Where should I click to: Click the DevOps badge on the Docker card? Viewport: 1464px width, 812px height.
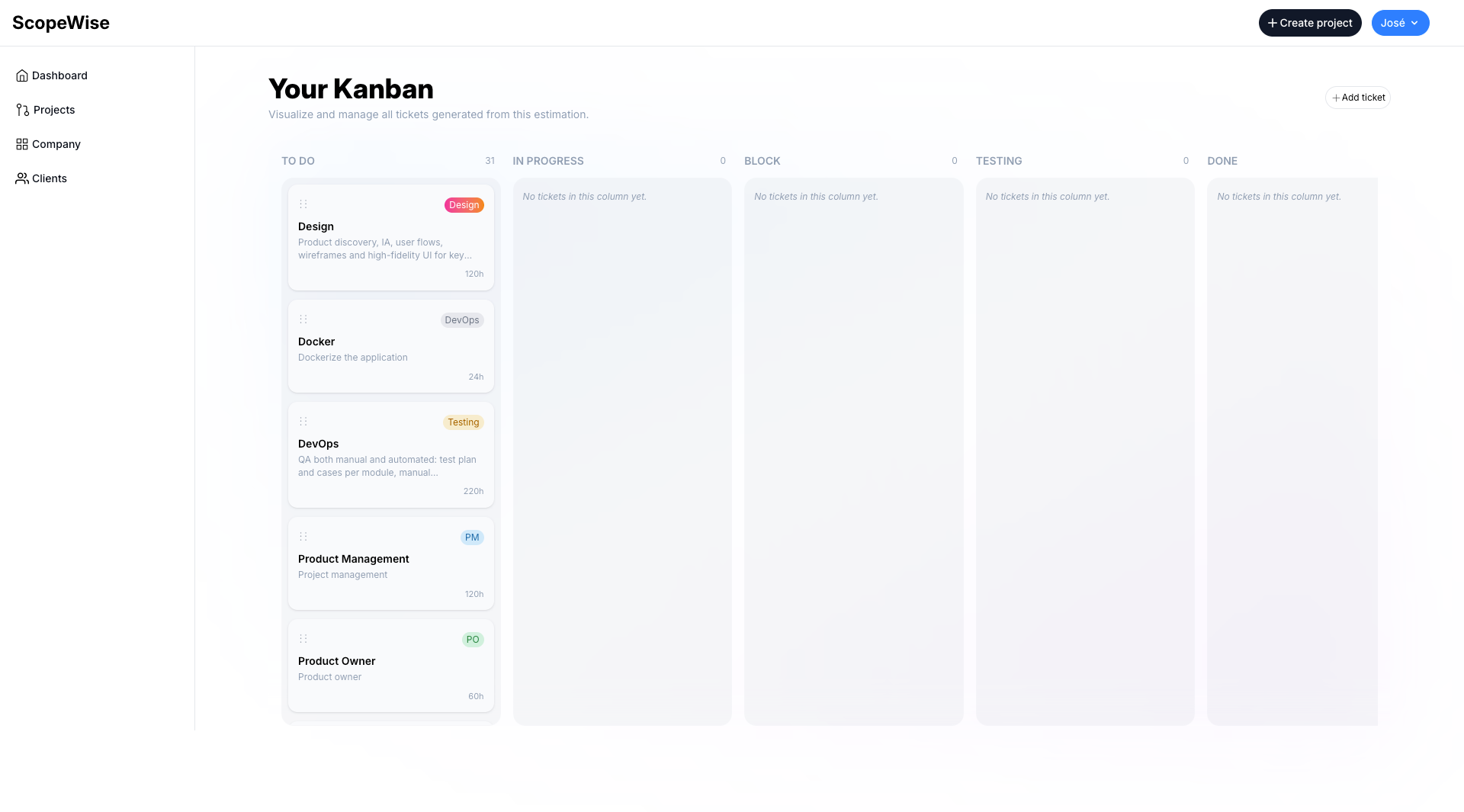pyautogui.click(x=461, y=319)
